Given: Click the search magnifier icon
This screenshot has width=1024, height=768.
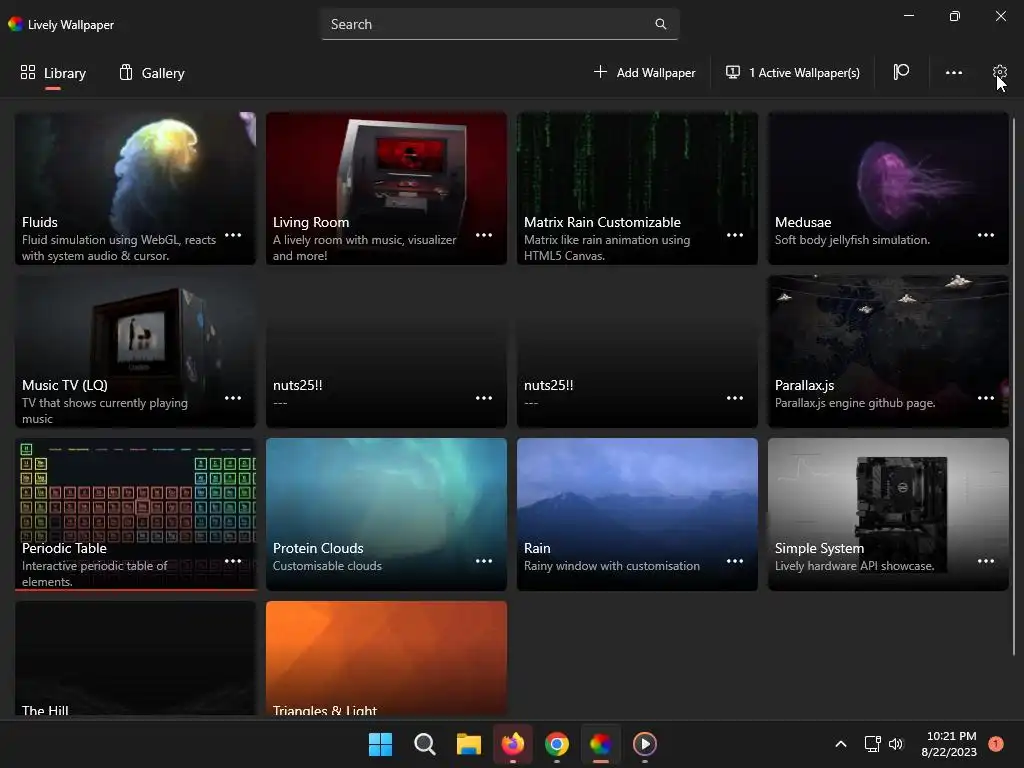Looking at the screenshot, I should 661,24.
